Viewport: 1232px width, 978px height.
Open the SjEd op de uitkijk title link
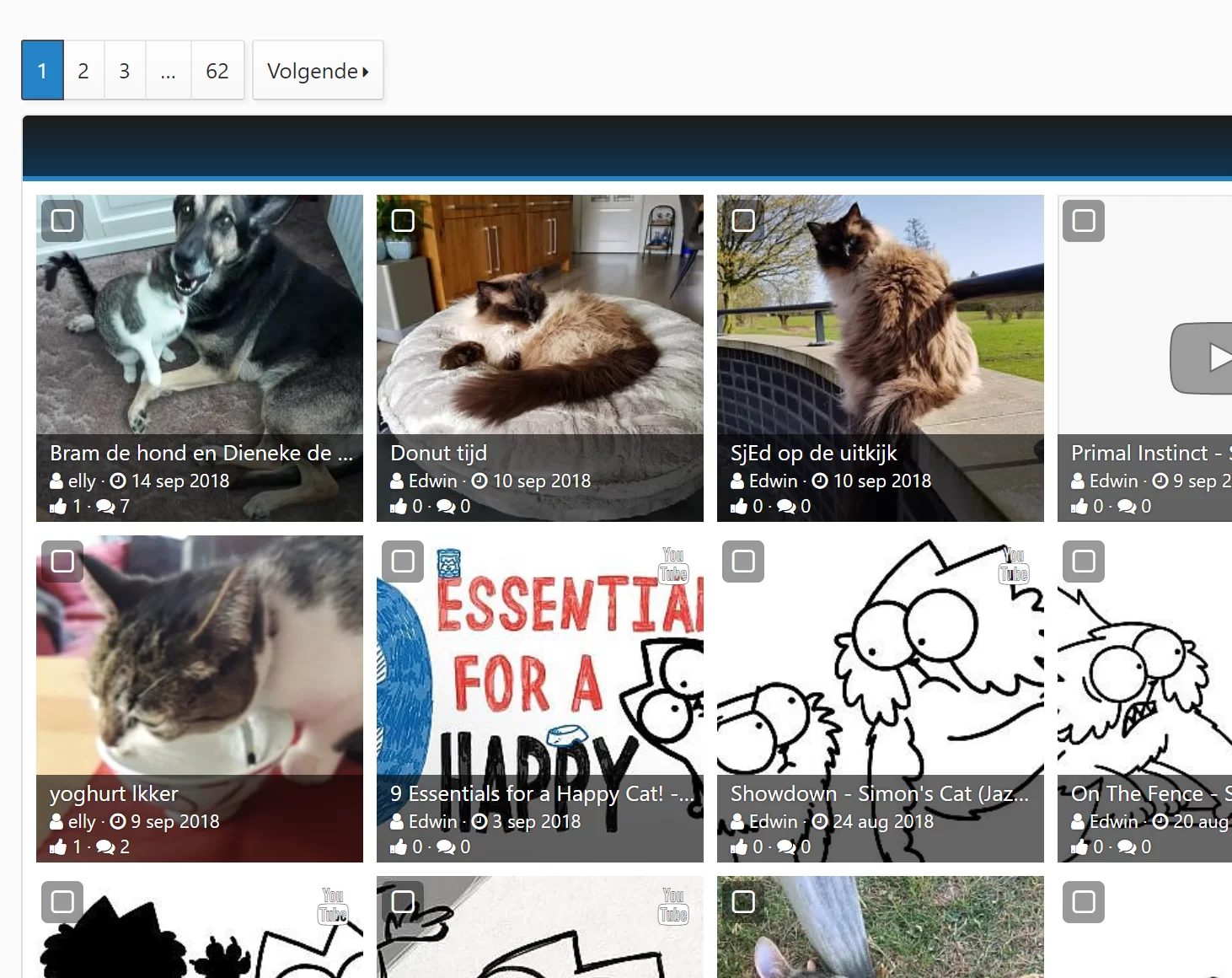pyautogui.click(x=814, y=453)
